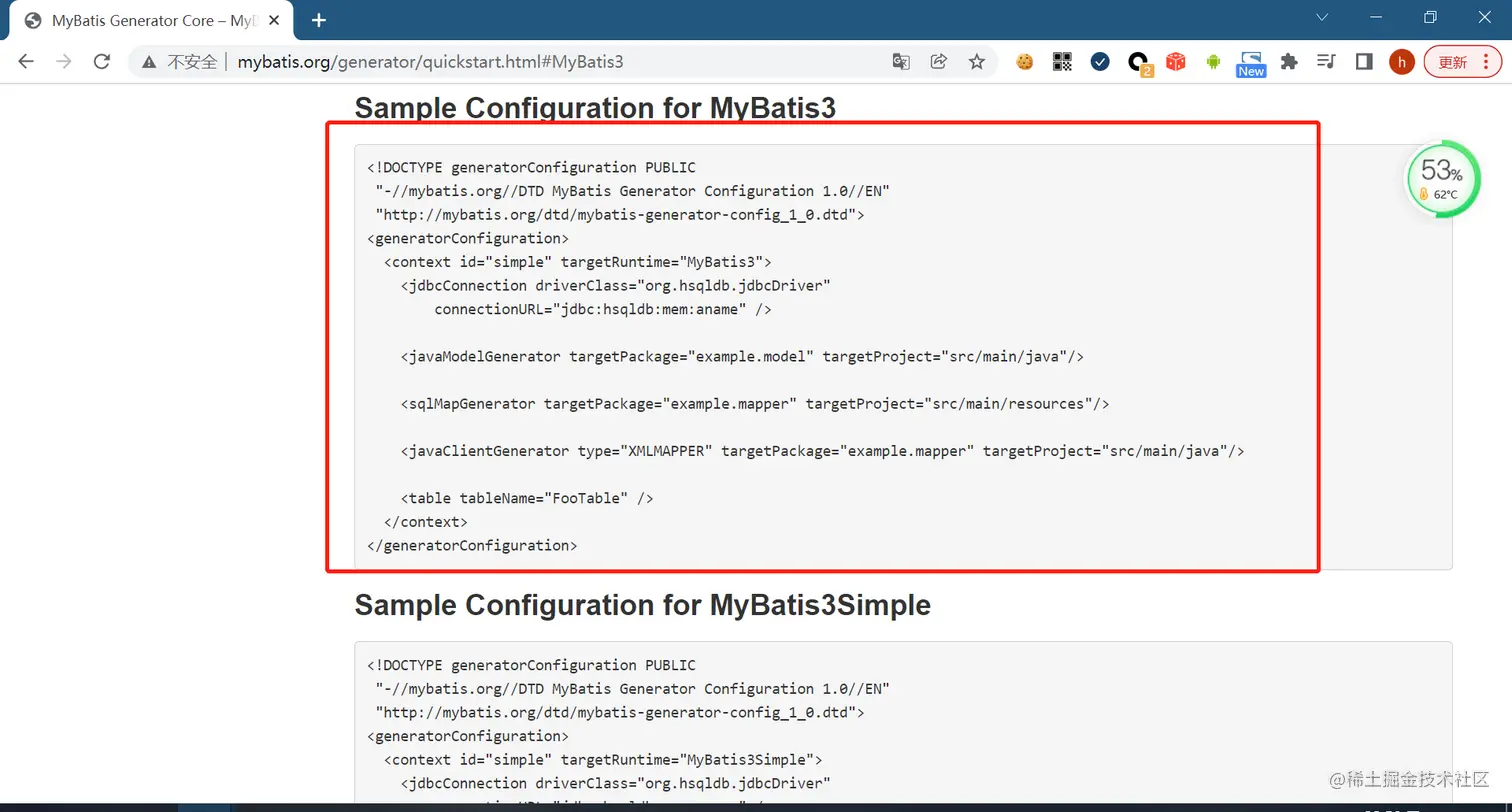Toggle the browser side panel
Viewport: 1512px width, 812px height.
pyautogui.click(x=1364, y=62)
